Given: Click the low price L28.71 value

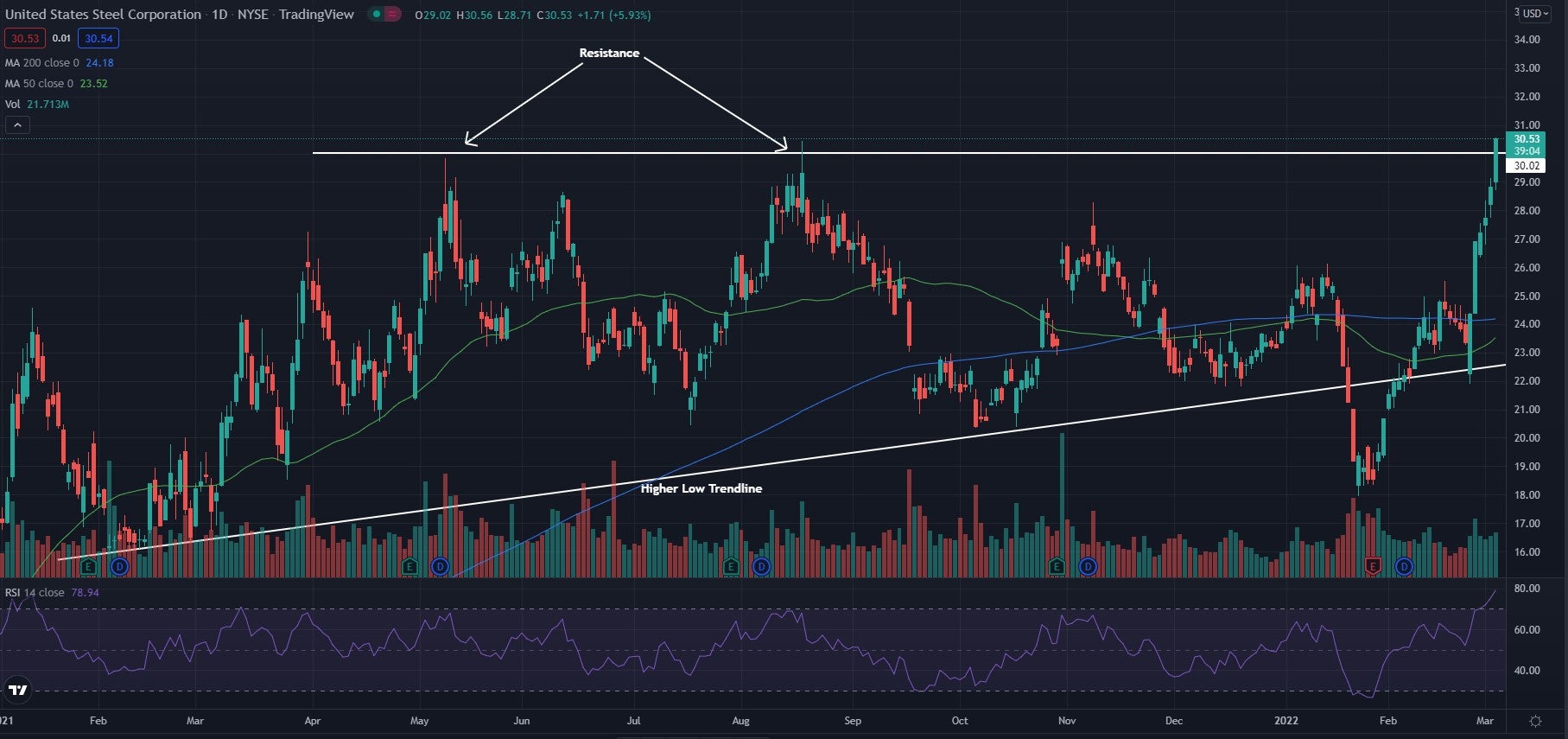Looking at the screenshot, I should pyautogui.click(x=514, y=16).
